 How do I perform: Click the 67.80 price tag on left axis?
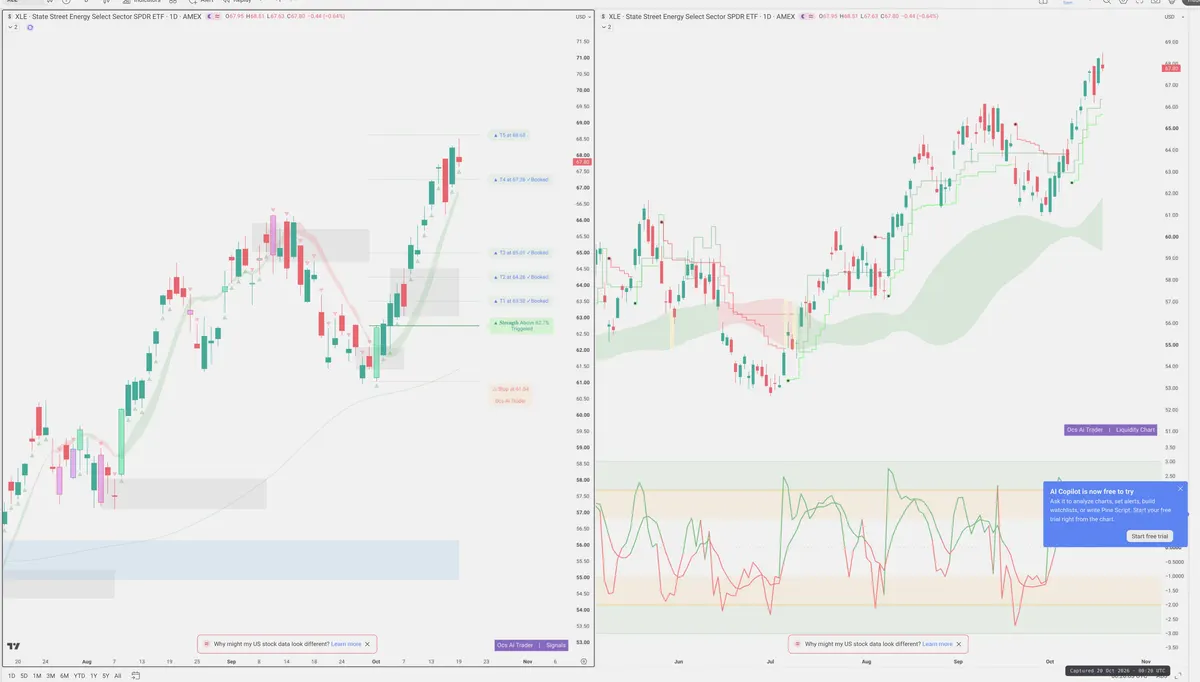[583, 161]
